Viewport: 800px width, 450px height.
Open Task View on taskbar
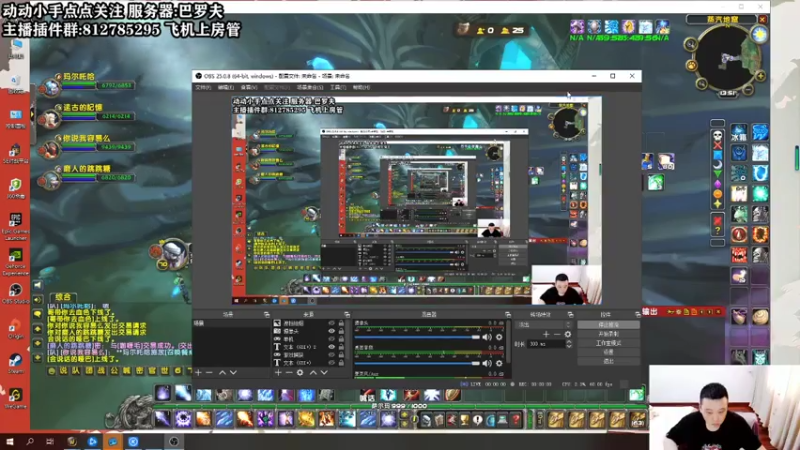click(x=49, y=441)
